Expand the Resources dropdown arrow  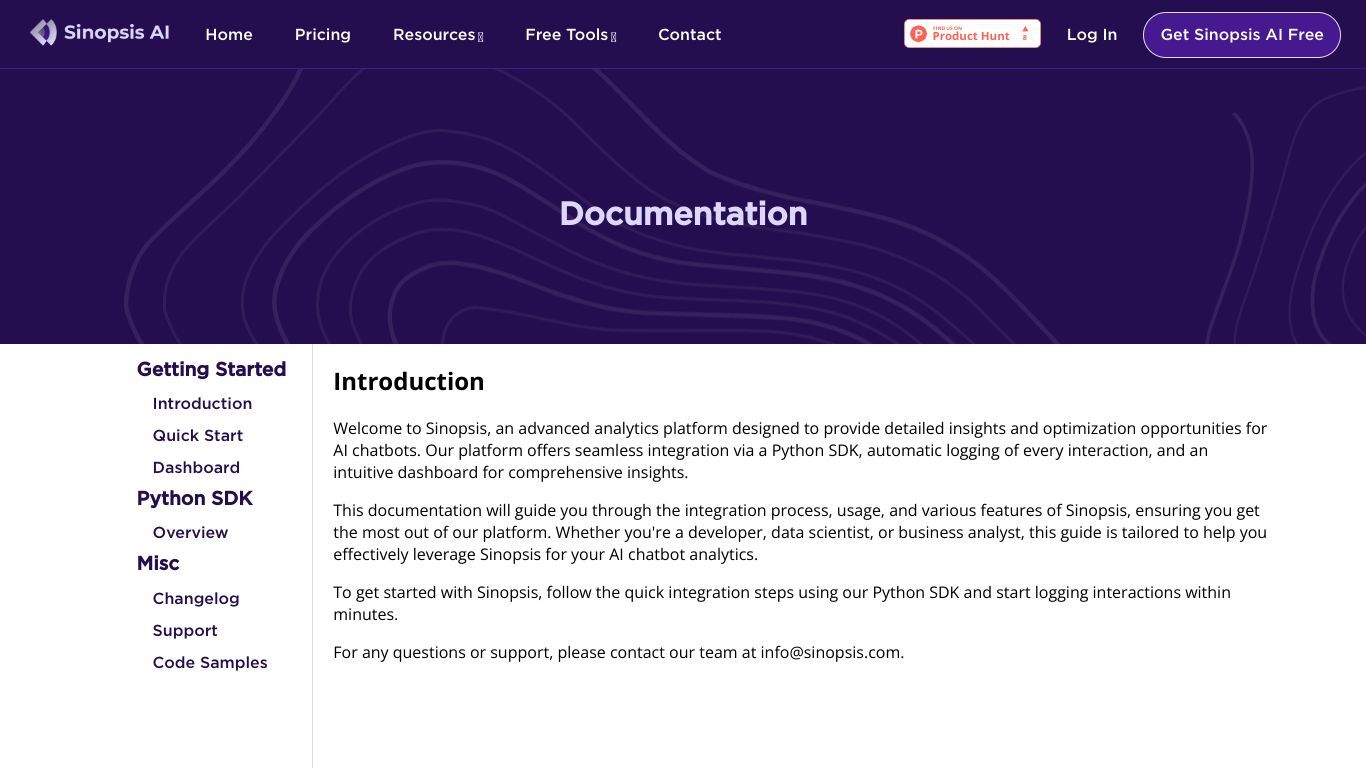point(481,37)
